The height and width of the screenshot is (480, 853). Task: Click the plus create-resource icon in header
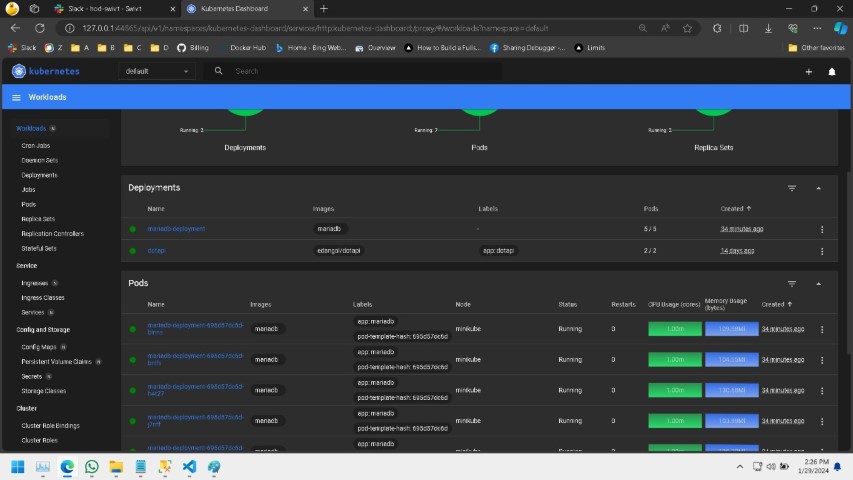[808, 72]
